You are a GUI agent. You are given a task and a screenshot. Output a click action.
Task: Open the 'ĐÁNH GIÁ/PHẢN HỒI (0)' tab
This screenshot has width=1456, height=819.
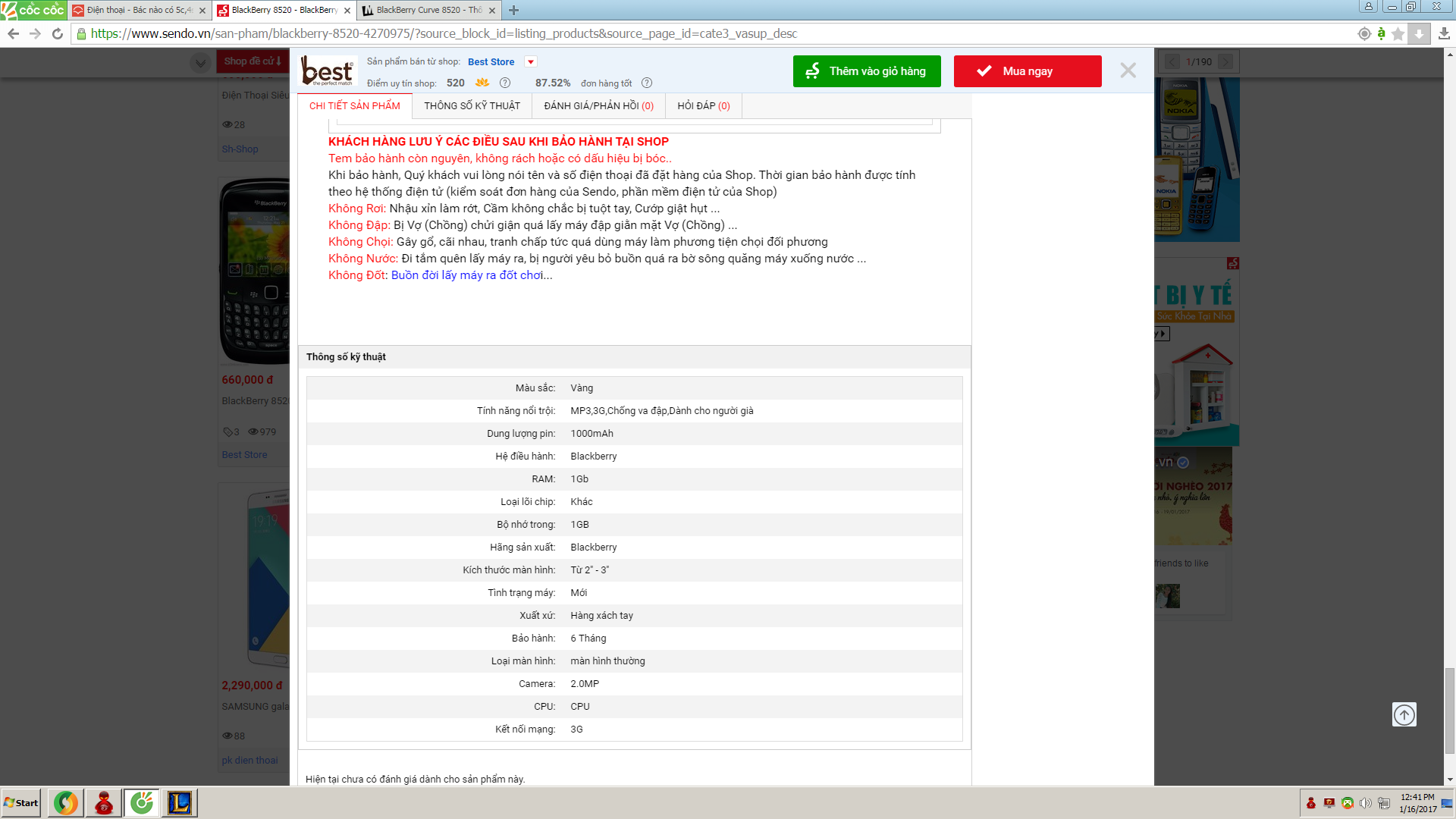coord(598,105)
